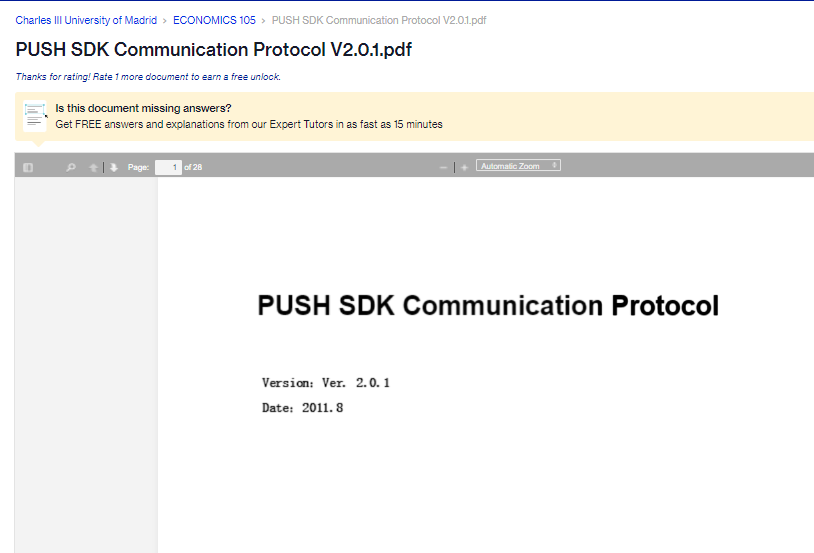Click the Get FREE answers from Expert Tutors text
The image size is (814, 553).
coord(249,124)
